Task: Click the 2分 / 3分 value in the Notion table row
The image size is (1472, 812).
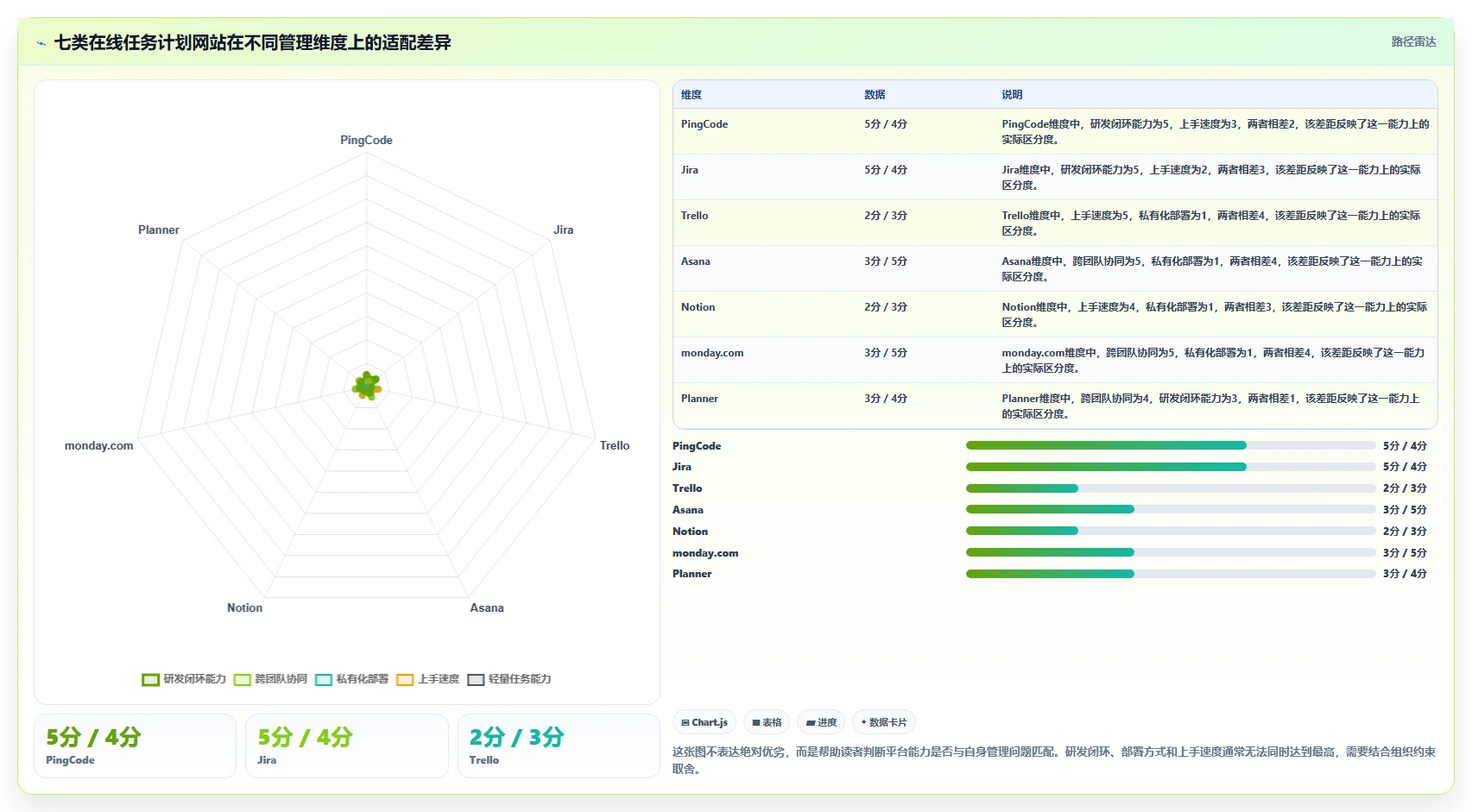Action: coord(886,307)
